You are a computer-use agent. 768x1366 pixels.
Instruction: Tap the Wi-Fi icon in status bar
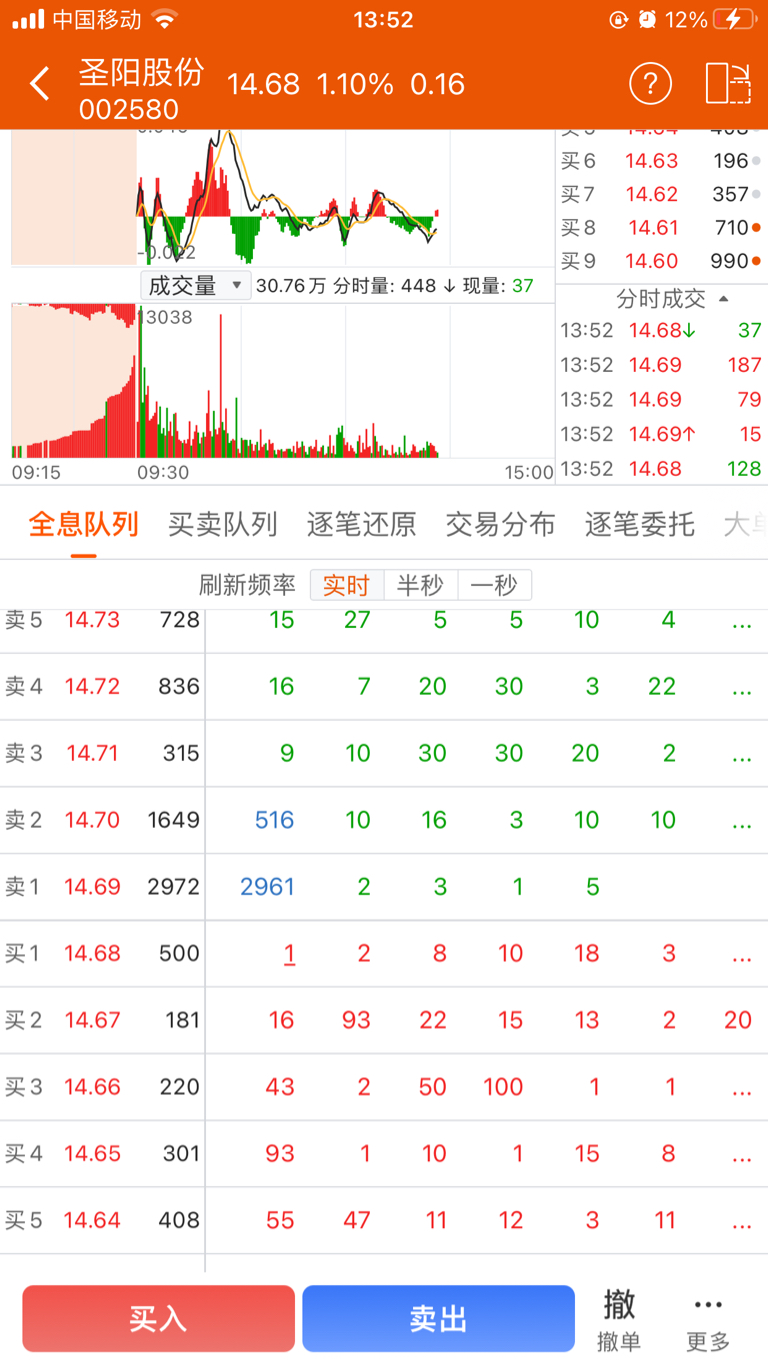pyautogui.click(x=165, y=19)
